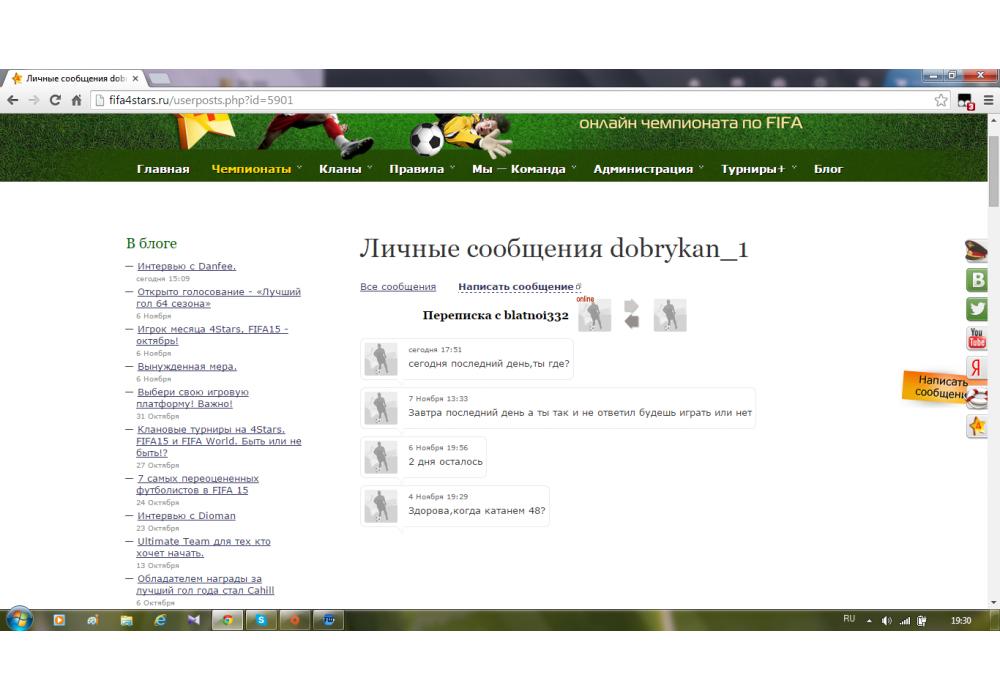The height and width of the screenshot is (700, 1000).
Task: Click the blatnoi332 online avatar
Action: pyautogui.click(x=595, y=315)
